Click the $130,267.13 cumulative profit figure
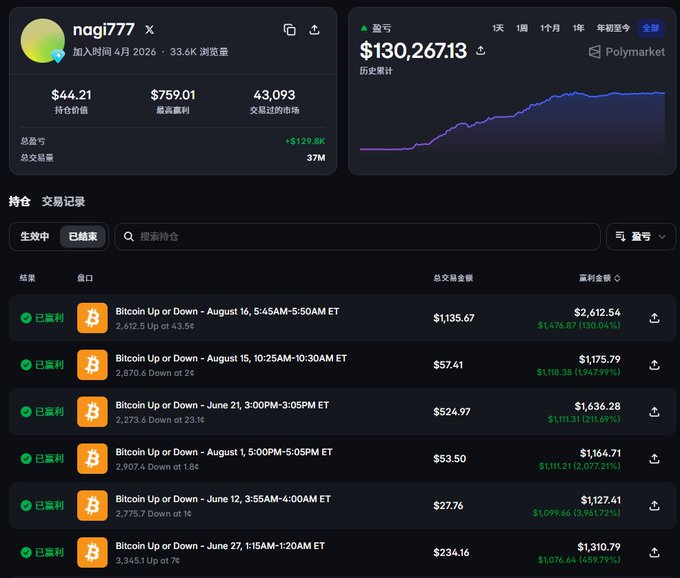This screenshot has width=680, height=578. (413, 50)
